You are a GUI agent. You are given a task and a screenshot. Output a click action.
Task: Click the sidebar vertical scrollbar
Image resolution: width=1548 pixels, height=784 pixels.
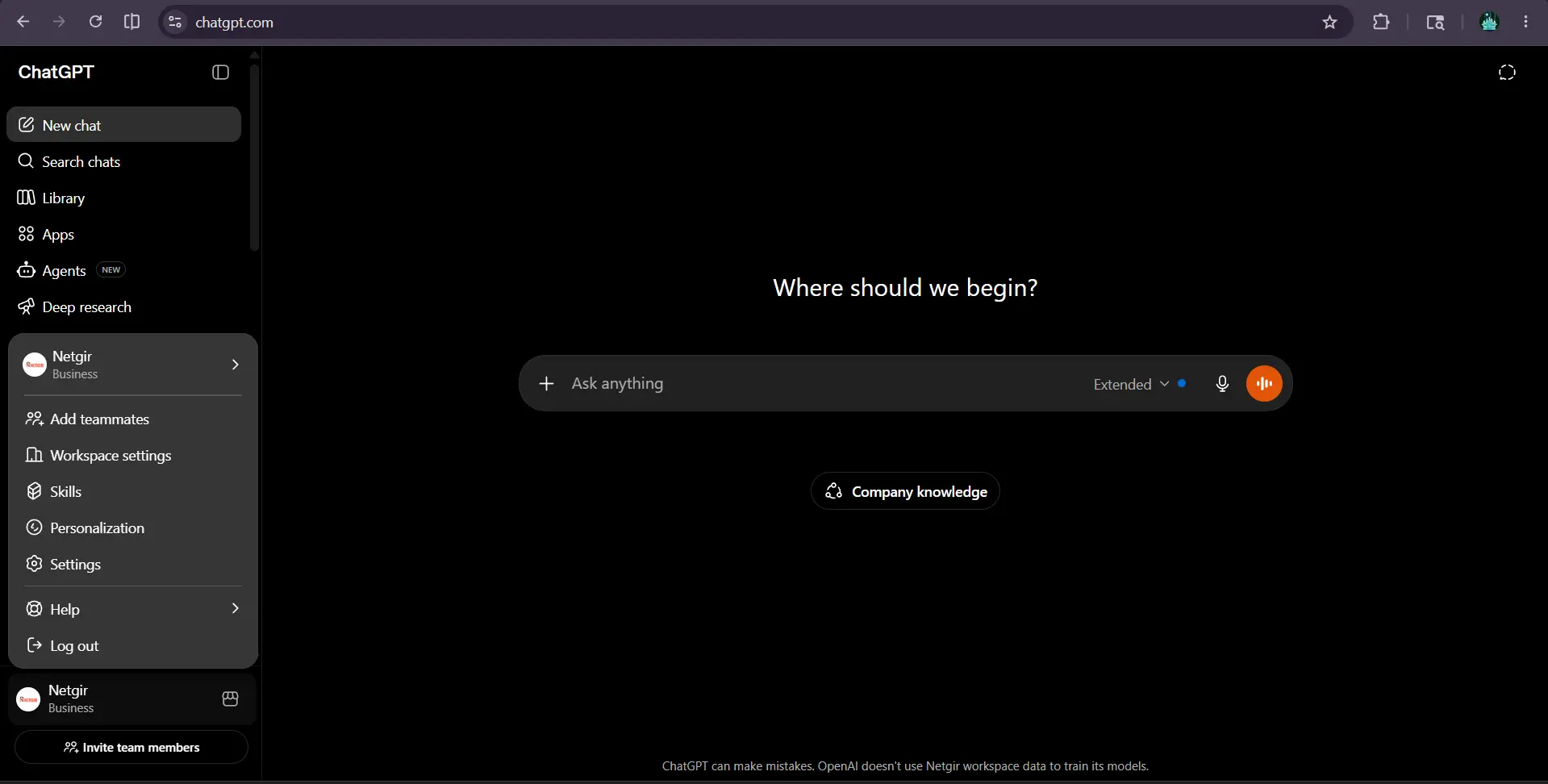[254, 157]
